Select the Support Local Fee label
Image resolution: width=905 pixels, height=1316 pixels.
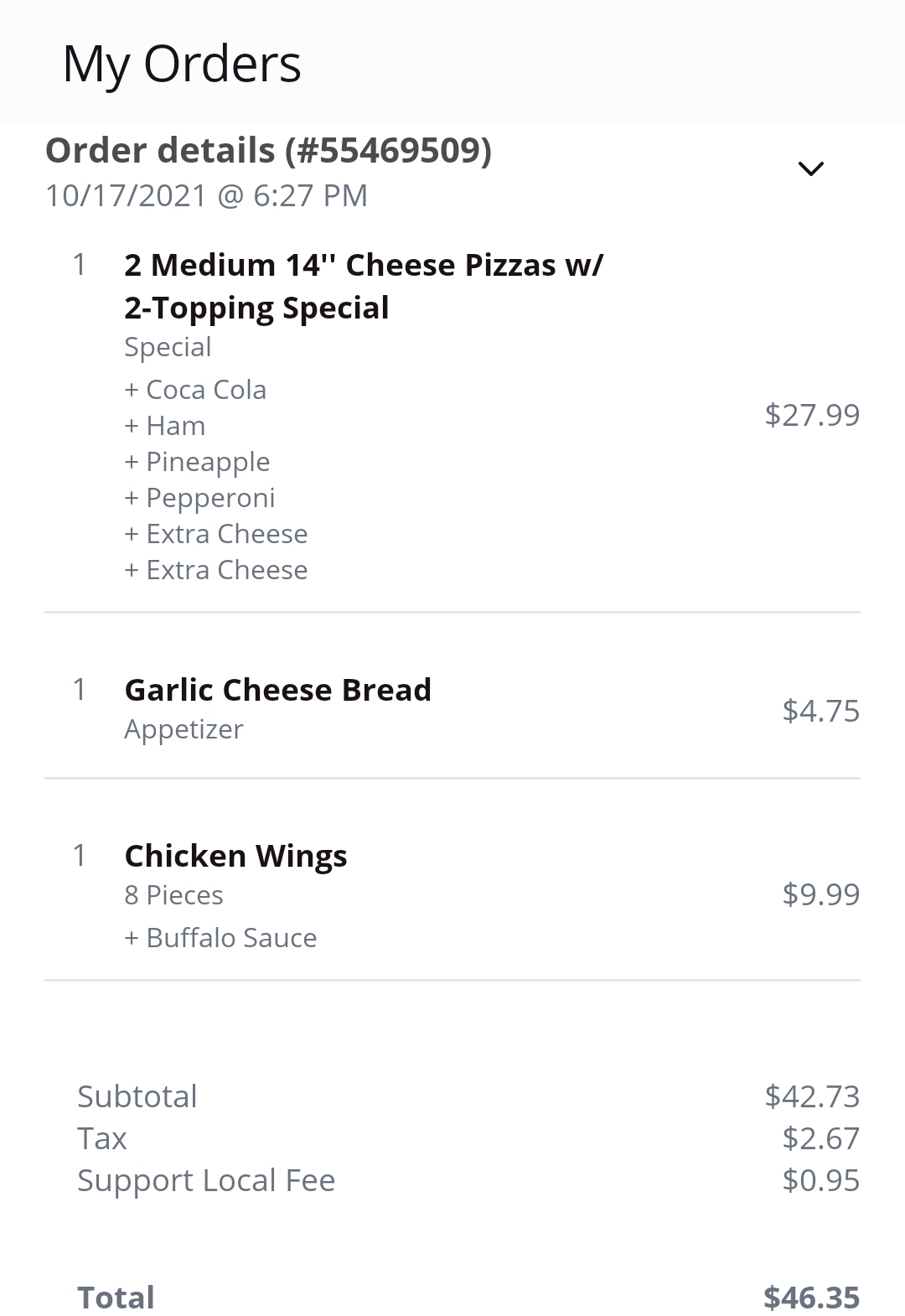click(x=206, y=1180)
